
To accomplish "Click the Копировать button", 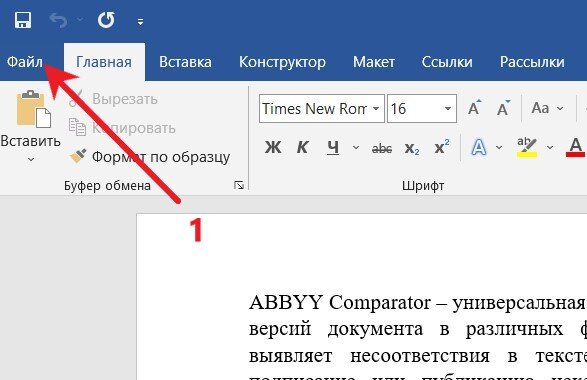I will (x=122, y=128).
